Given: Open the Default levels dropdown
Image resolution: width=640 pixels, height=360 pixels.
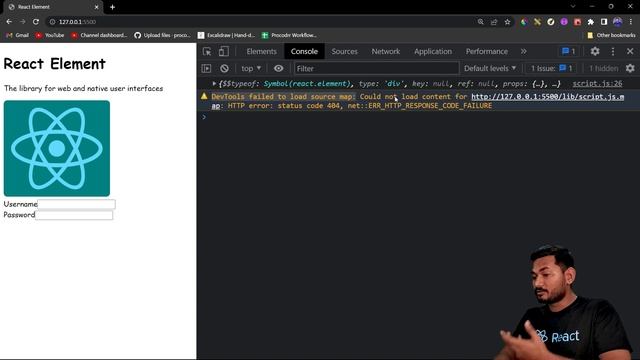Looking at the screenshot, I should point(490,69).
